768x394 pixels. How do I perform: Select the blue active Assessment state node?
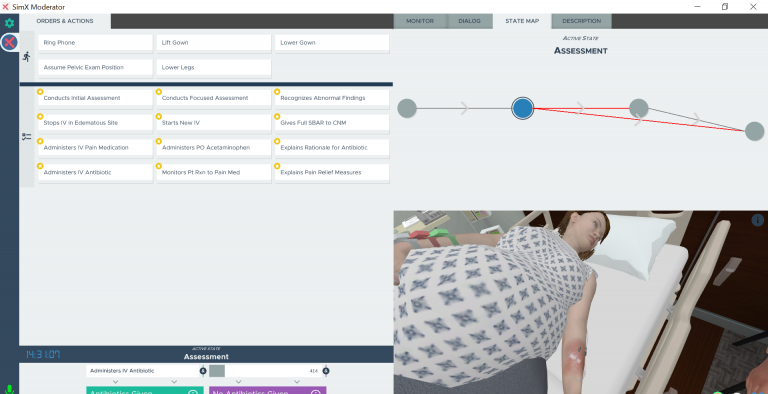click(523, 108)
